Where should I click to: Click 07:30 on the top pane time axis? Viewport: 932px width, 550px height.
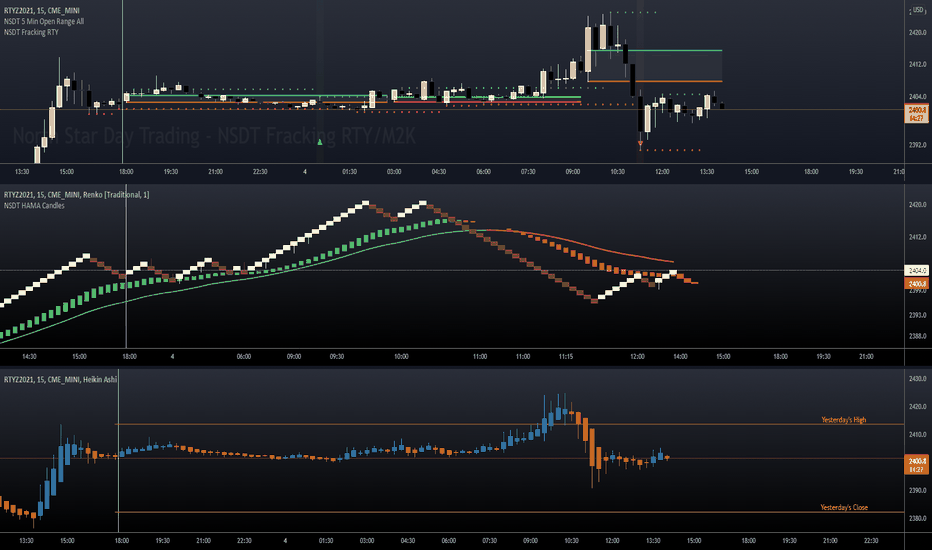tap(528, 172)
